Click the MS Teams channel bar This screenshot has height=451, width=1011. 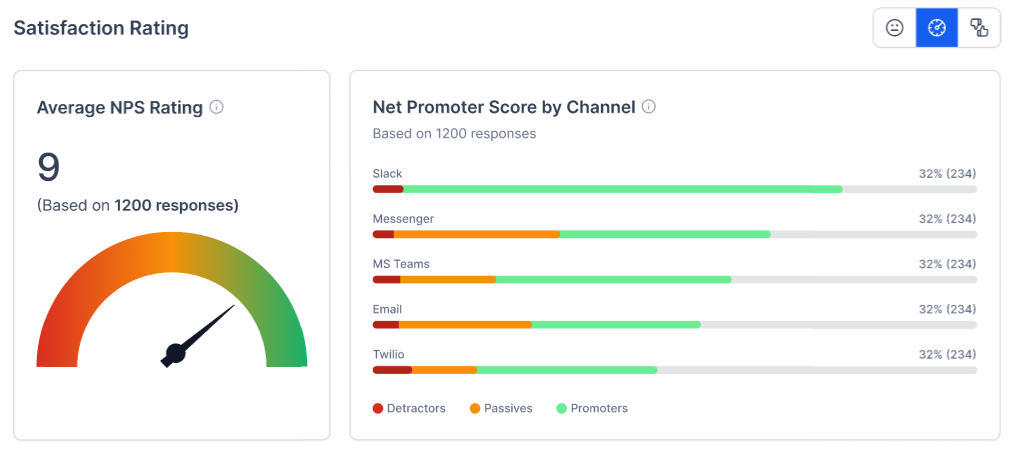[x=674, y=279]
